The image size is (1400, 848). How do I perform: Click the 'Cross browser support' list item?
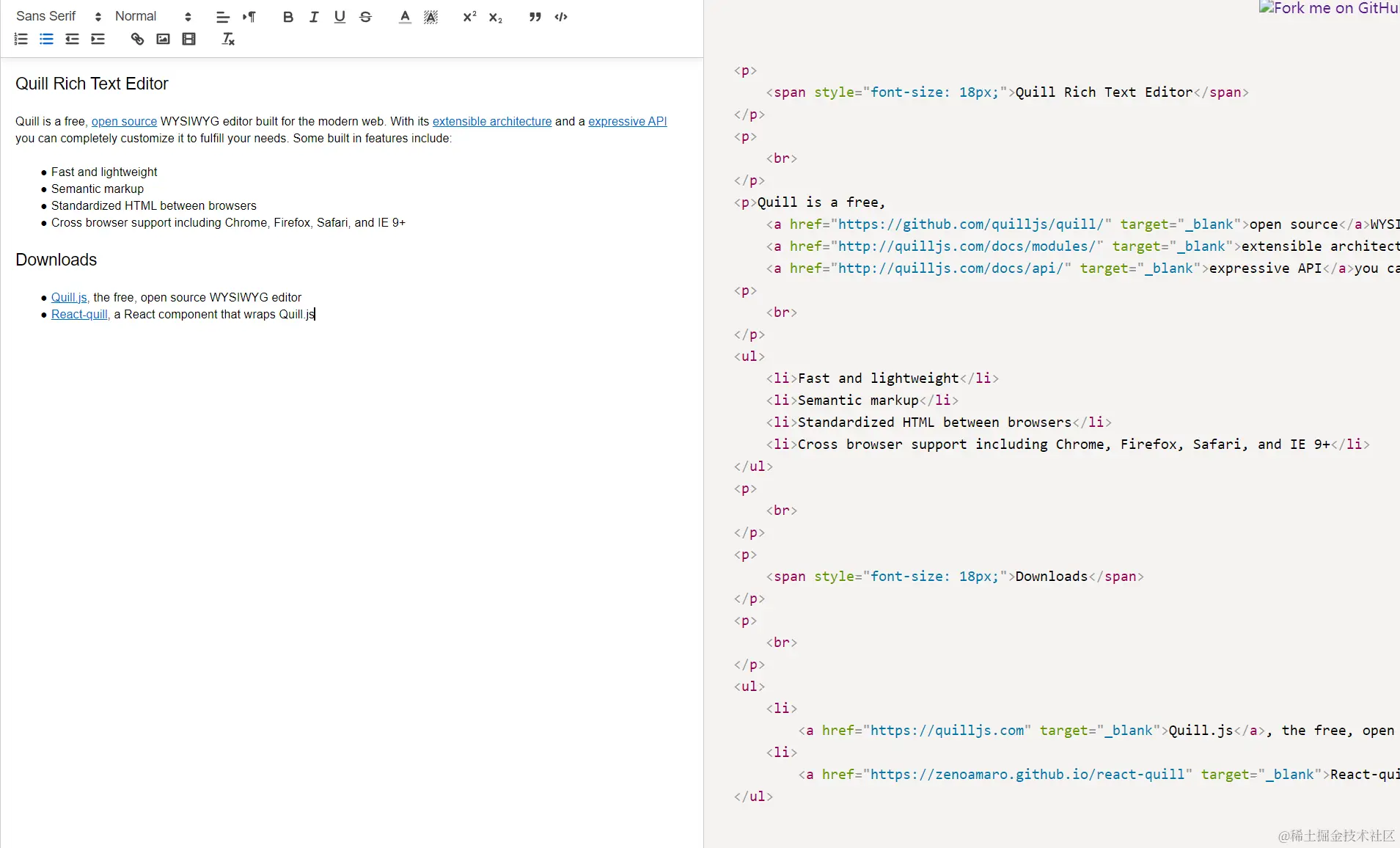pos(228,223)
